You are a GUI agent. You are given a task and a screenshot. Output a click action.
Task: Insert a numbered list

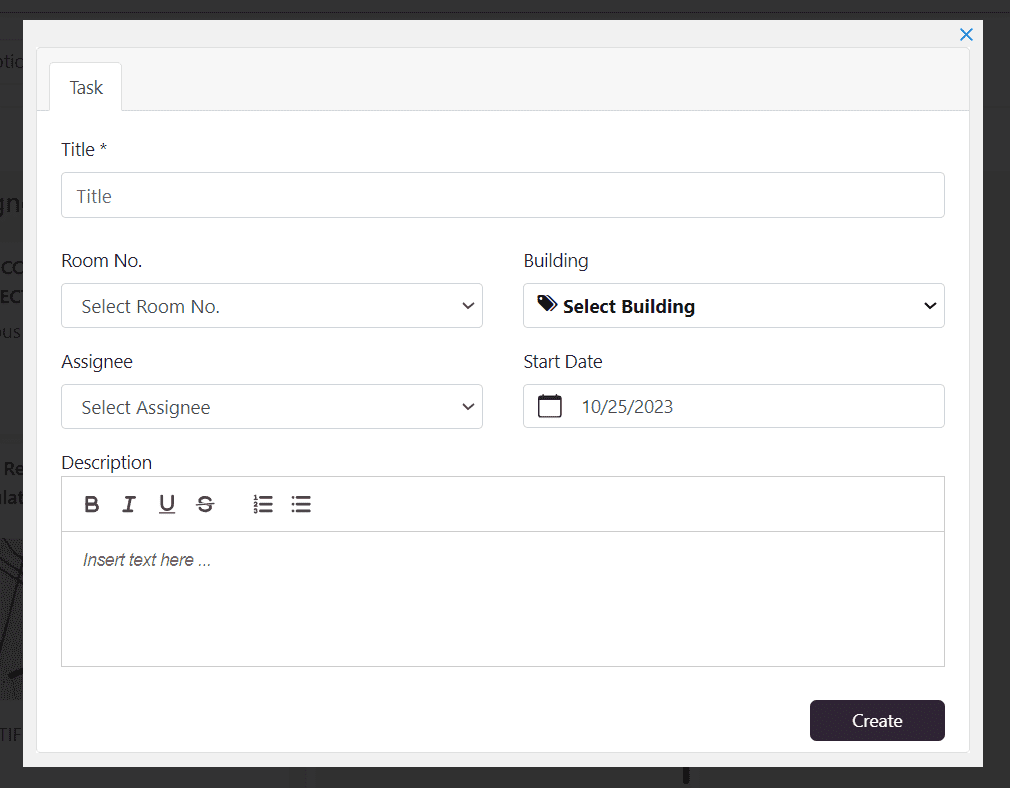pyautogui.click(x=263, y=504)
